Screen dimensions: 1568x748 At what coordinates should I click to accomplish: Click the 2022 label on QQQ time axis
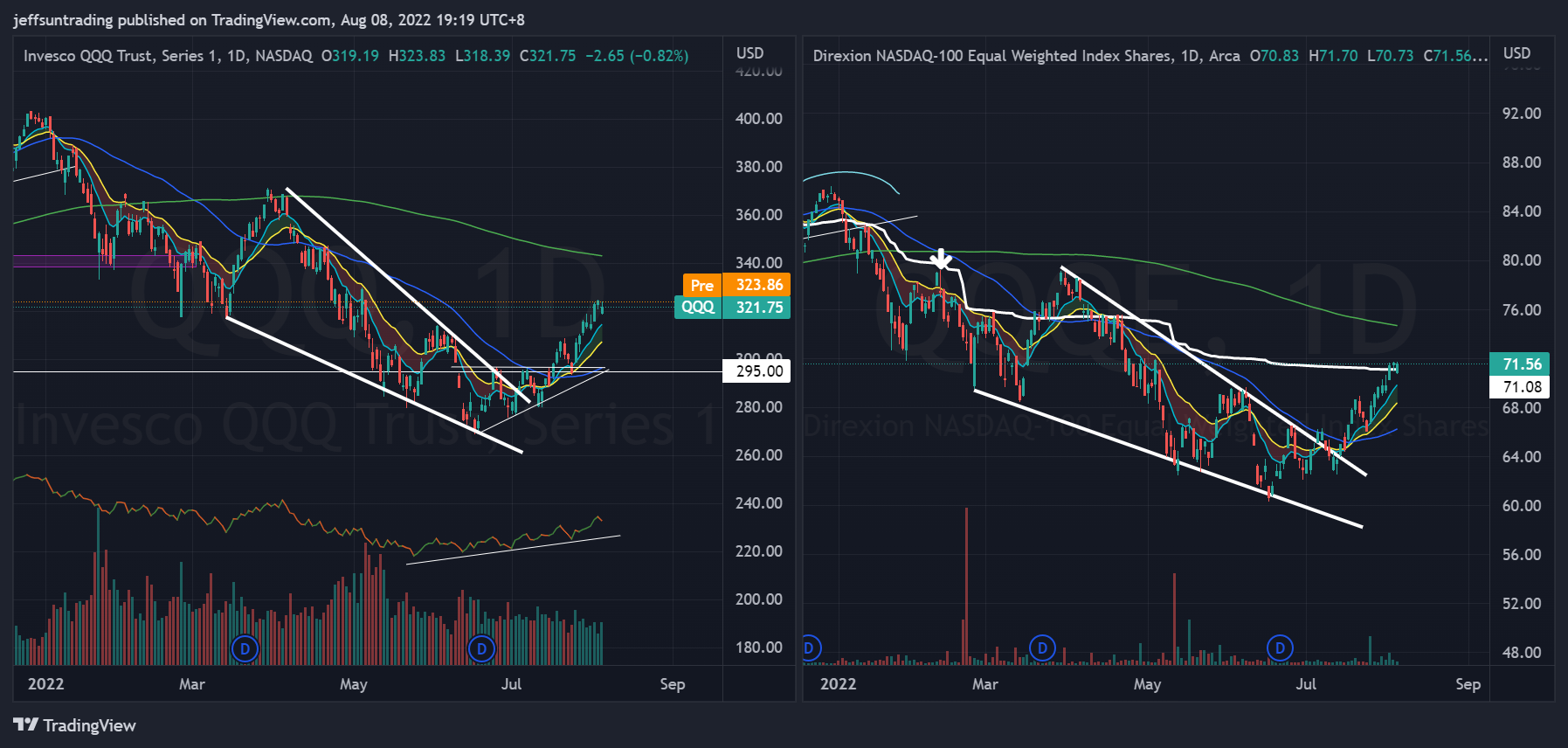point(46,684)
